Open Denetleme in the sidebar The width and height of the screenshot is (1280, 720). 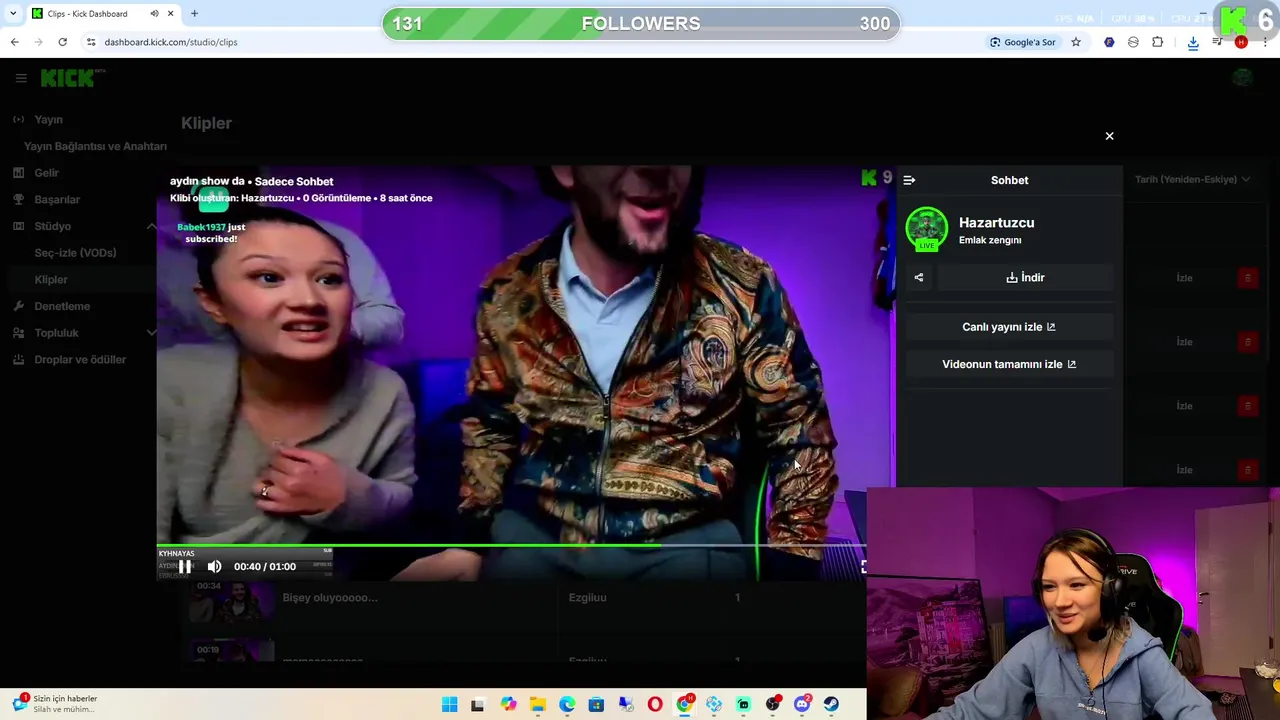62,306
